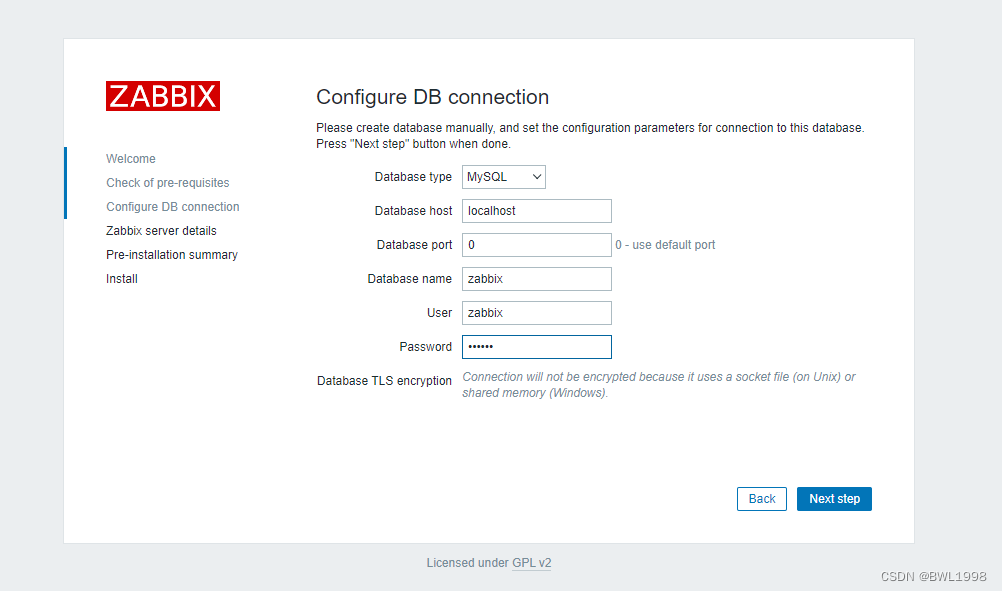Select Pre-installation summary step
The image size is (1002, 591).
[172, 255]
